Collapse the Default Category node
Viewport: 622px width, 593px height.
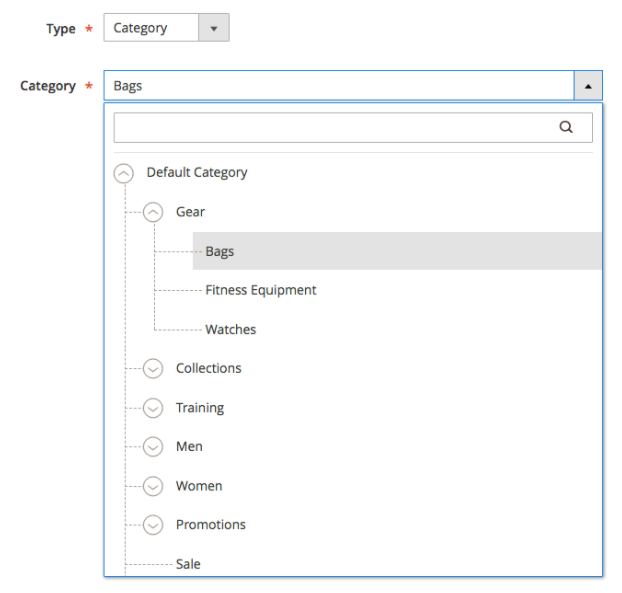tap(124, 173)
